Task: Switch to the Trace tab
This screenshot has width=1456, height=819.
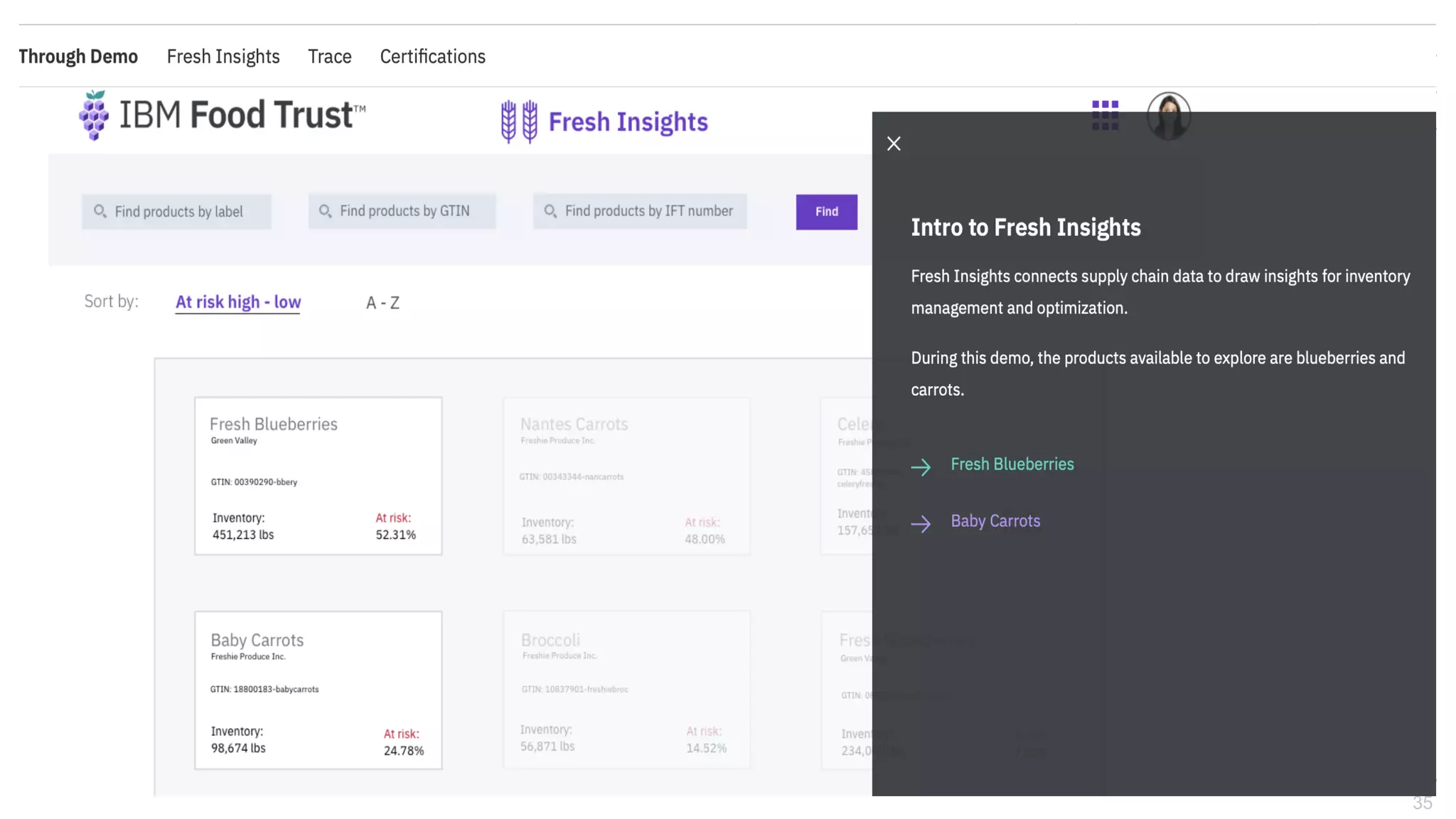Action: (329, 57)
